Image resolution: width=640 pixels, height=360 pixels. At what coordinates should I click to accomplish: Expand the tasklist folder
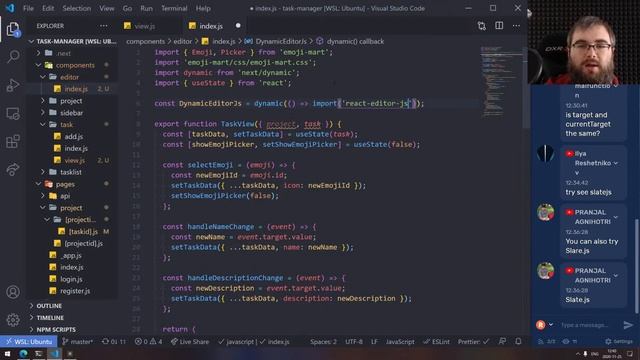tap(71, 172)
